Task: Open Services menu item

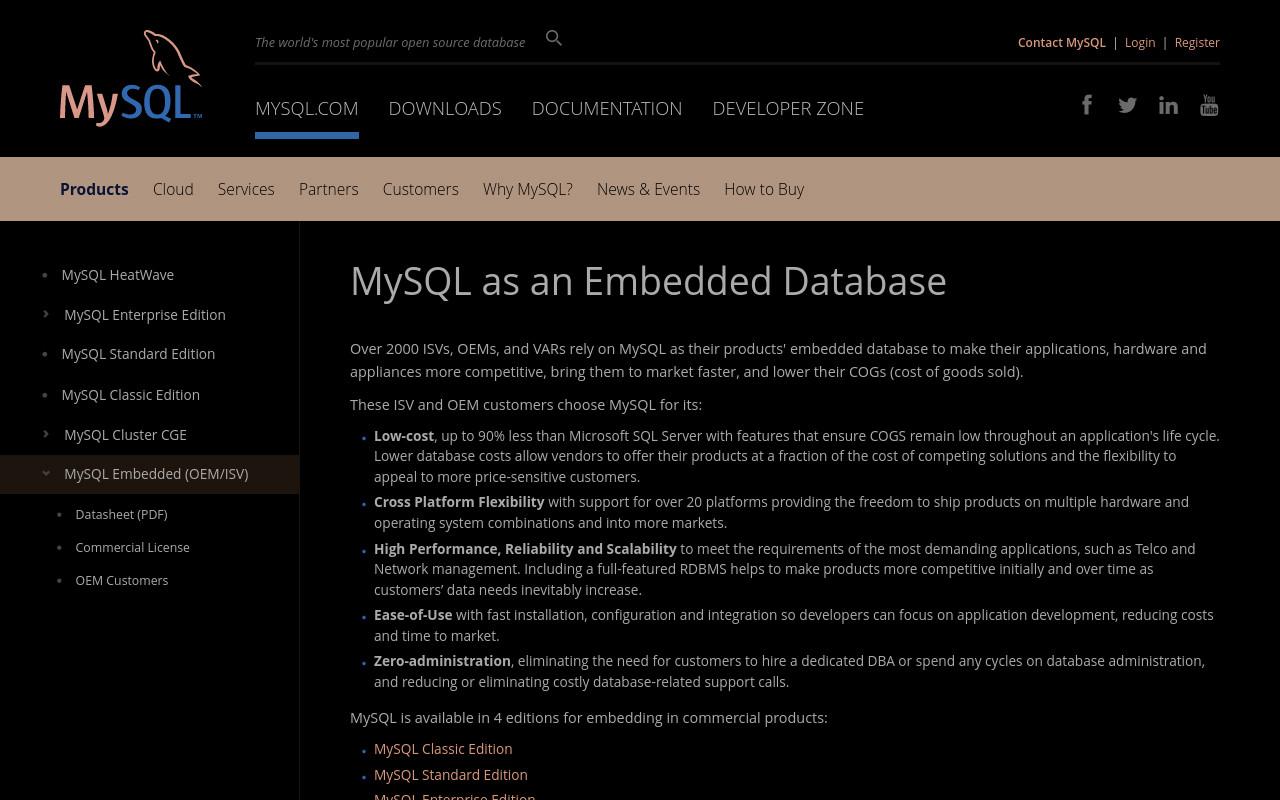Action: pos(246,189)
